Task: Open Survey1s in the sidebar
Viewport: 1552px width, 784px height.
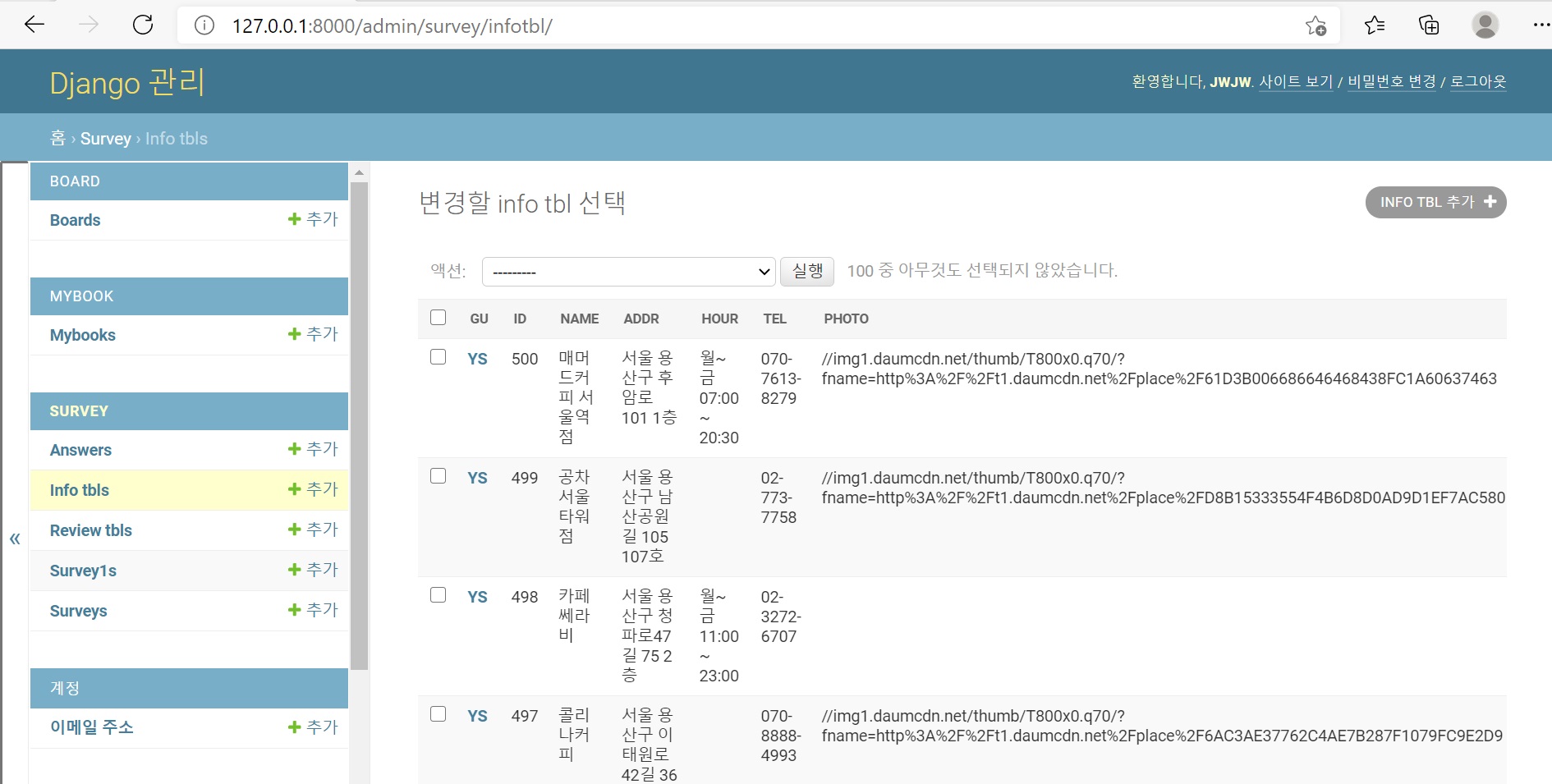Action: [x=83, y=571]
